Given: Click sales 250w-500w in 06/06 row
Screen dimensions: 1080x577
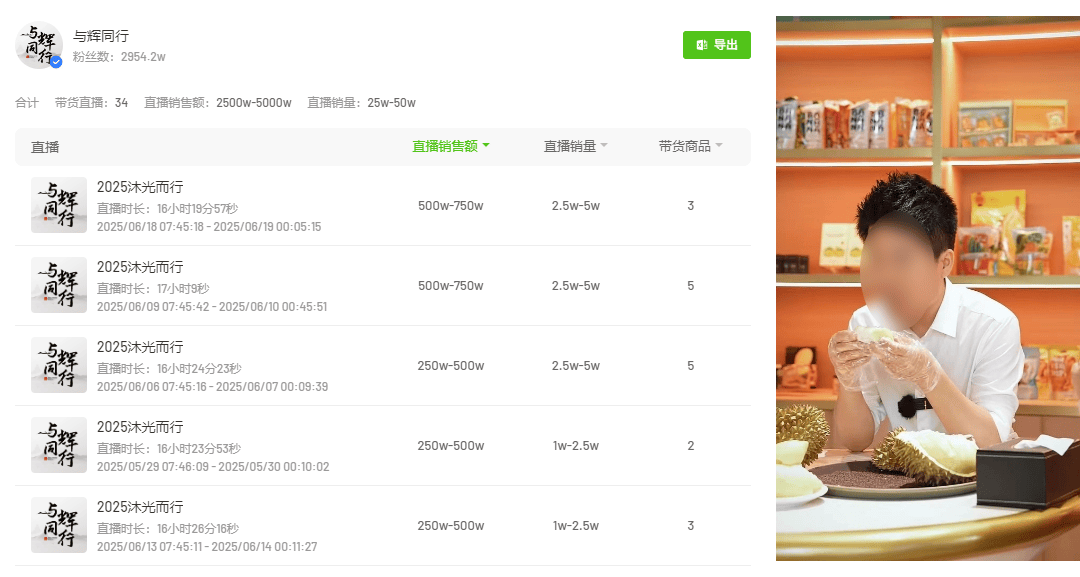Looking at the screenshot, I should 450,365.
